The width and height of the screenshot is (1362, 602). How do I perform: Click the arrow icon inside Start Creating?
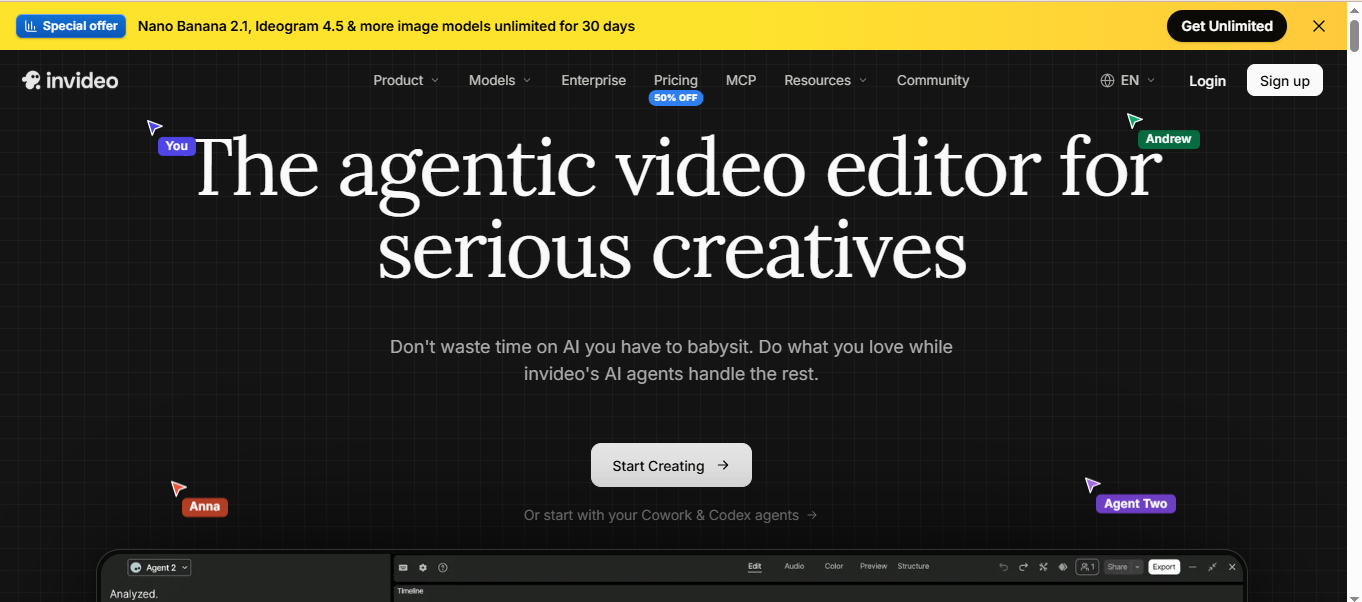[x=723, y=465]
